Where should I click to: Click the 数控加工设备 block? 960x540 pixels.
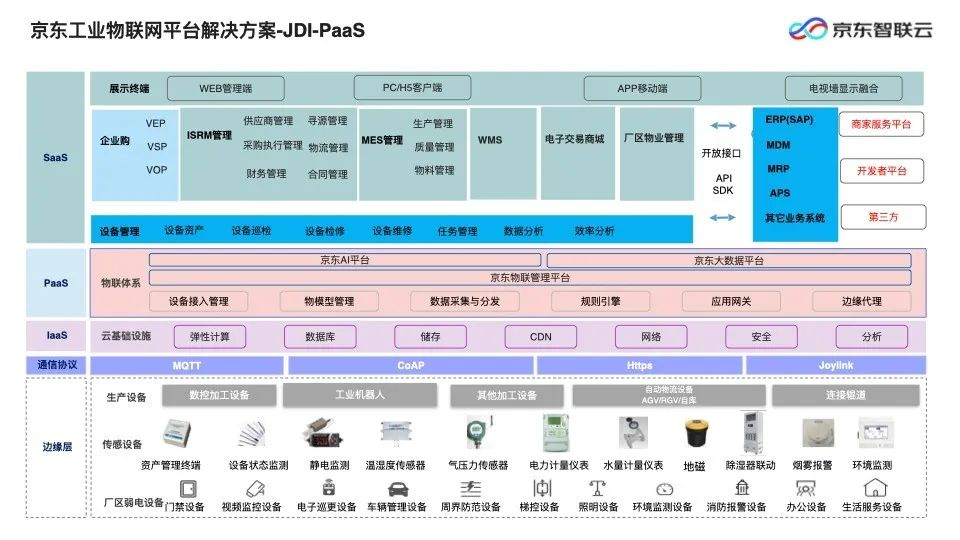(x=219, y=396)
